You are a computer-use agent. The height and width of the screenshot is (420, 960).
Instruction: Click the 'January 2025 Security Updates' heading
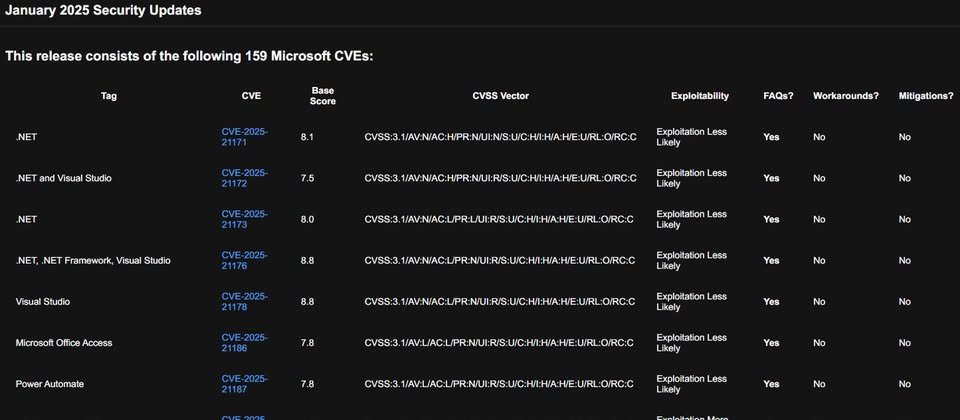(x=103, y=10)
